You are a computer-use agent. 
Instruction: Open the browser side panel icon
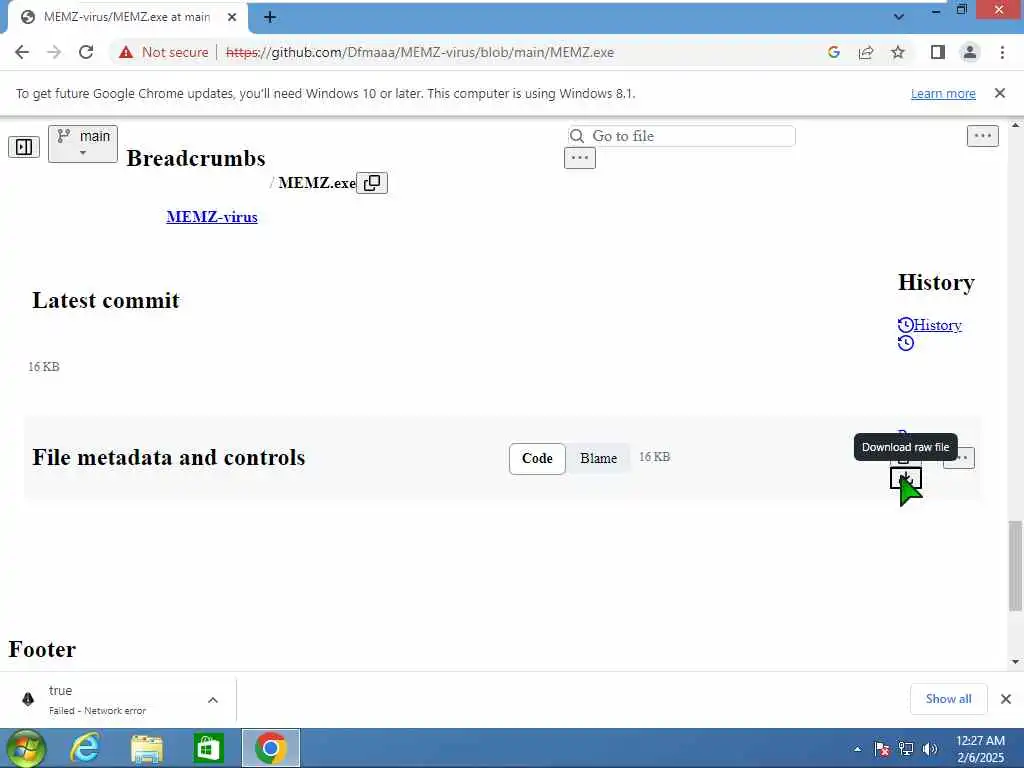(938, 52)
